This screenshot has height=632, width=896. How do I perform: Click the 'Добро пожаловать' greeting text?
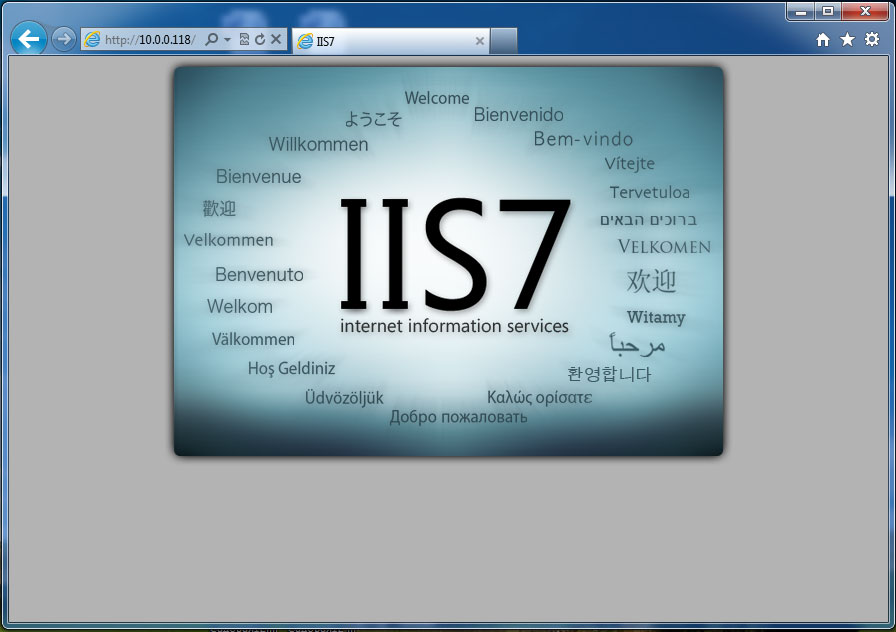[x=458, y=417]
